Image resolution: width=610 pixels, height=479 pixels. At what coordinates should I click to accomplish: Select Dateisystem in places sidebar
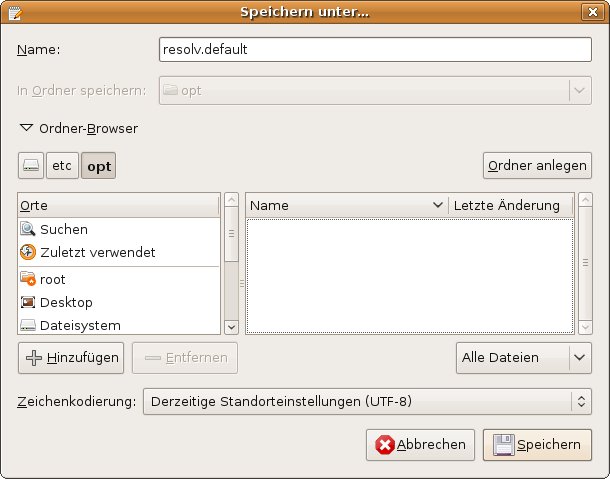(80, 325)
